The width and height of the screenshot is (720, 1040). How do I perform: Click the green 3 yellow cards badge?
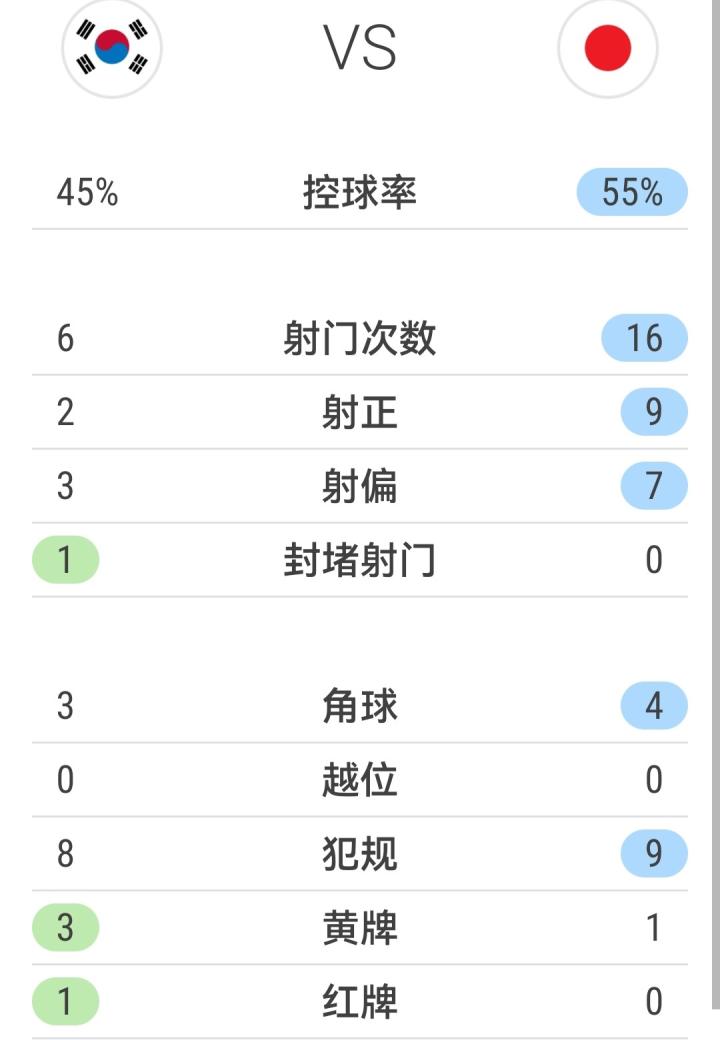pos(66,928)
